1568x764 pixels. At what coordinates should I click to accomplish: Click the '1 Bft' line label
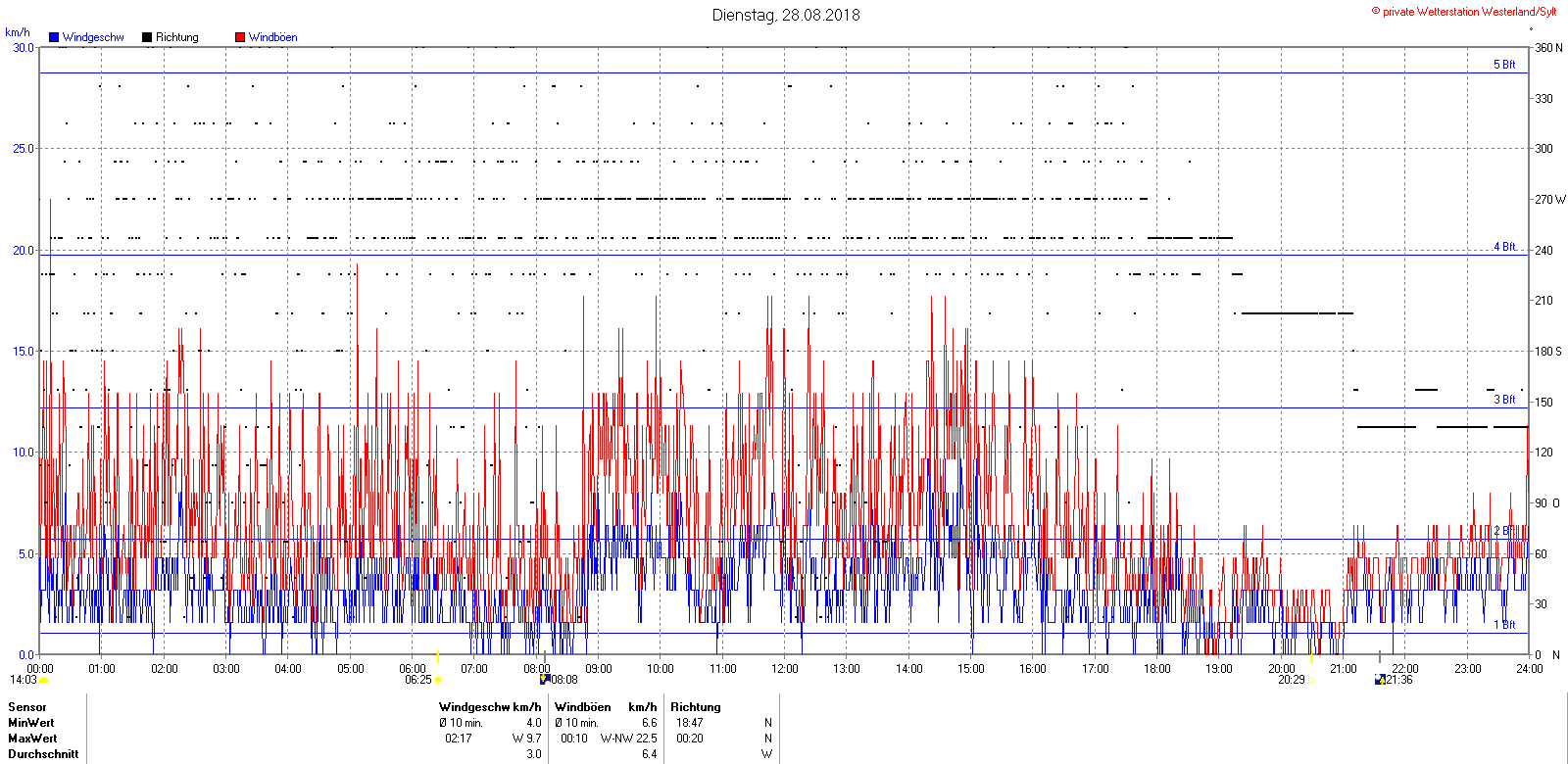pos(1504,625)
